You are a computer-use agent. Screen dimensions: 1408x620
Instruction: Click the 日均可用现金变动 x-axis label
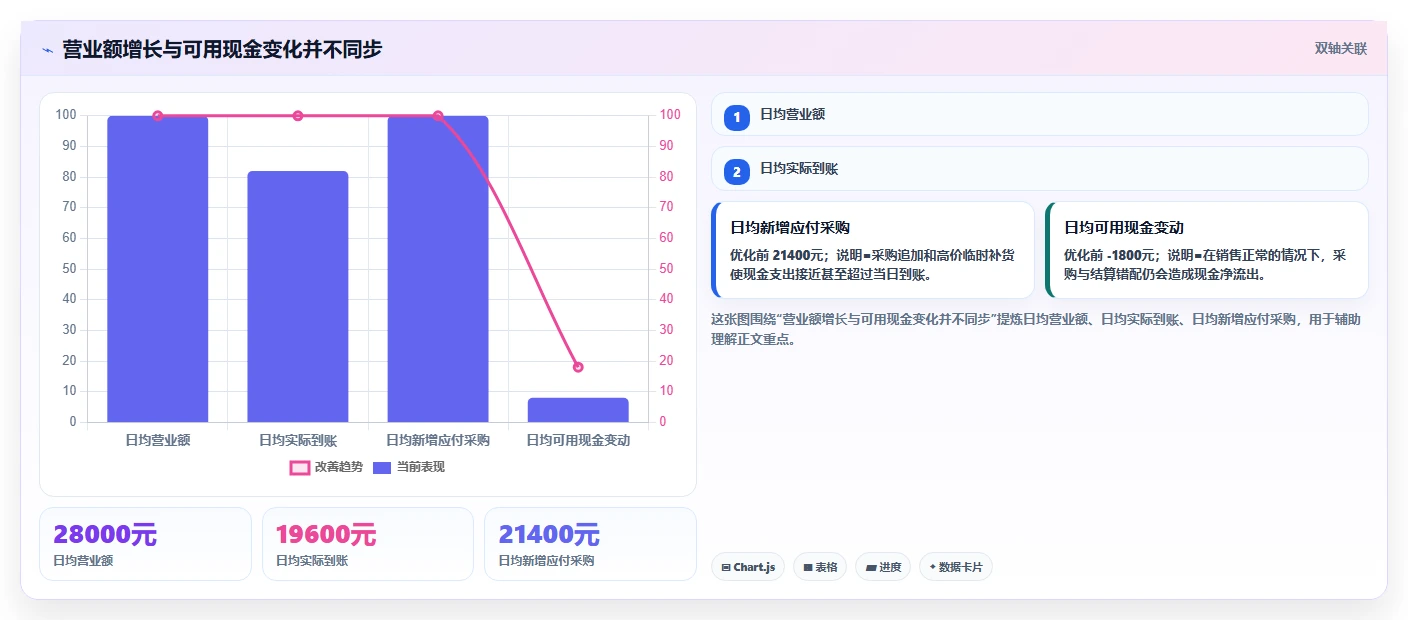click(x=578, y=440)
